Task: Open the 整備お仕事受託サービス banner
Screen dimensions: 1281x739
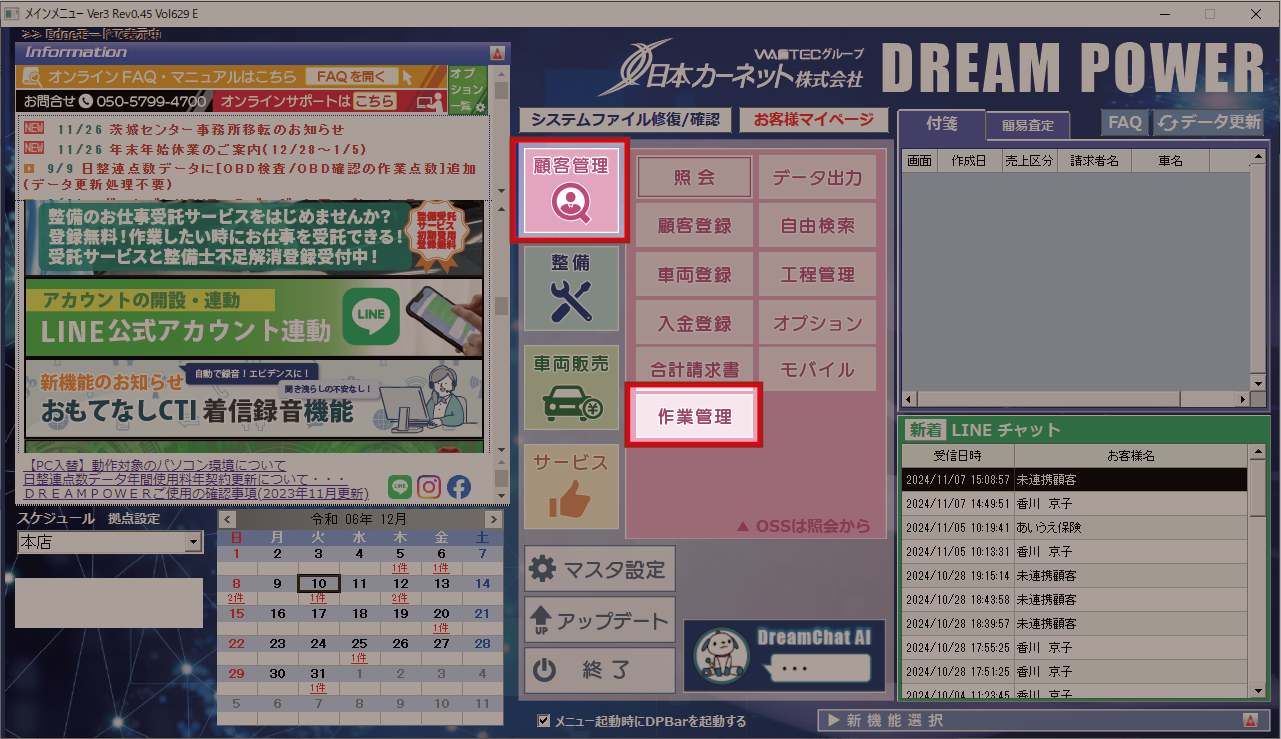Action: coord(254,238)
